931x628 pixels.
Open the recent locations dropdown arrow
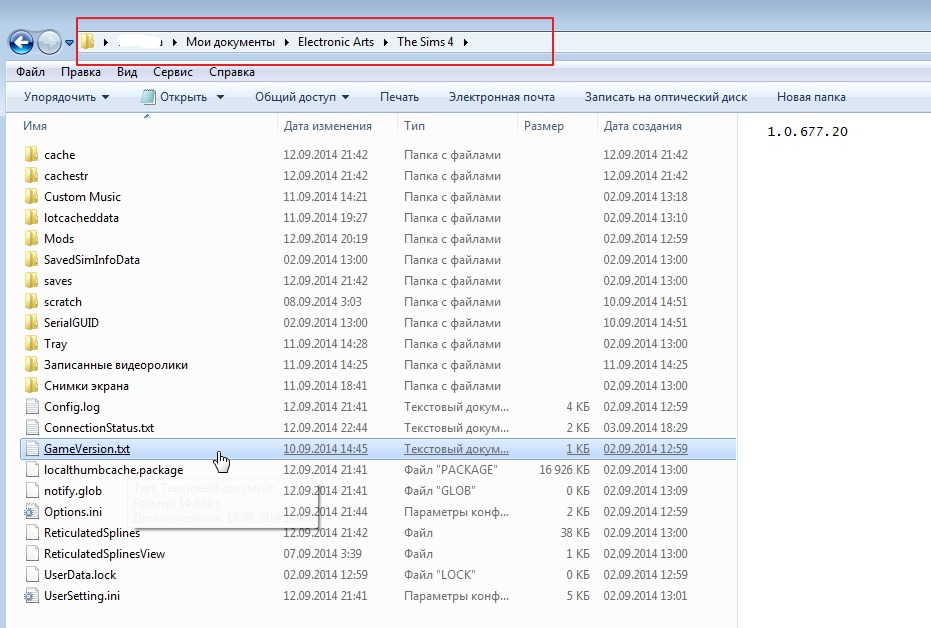pos(69,43)
